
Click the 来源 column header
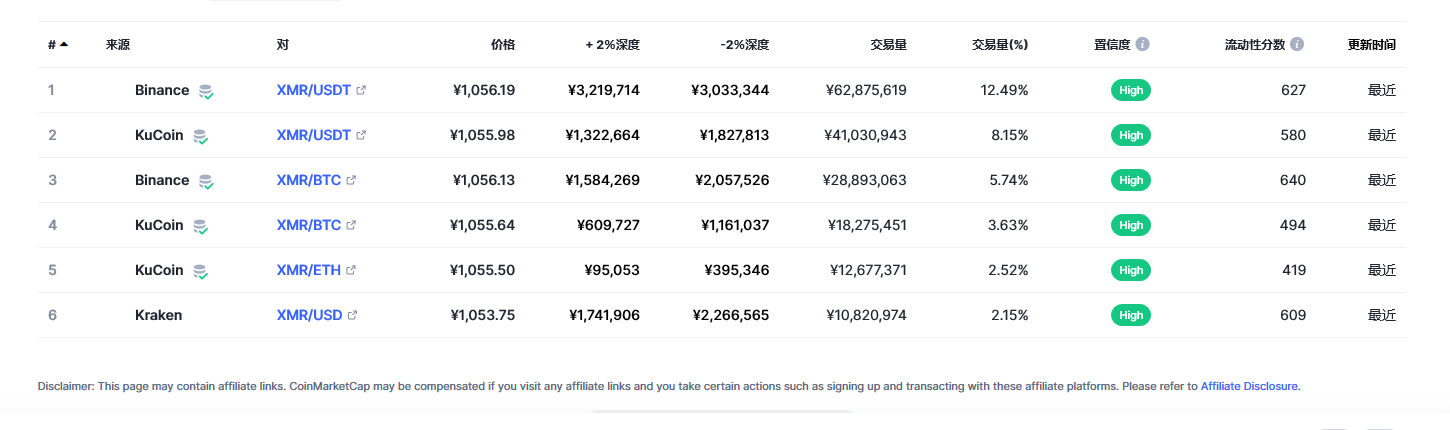(118, 45)
